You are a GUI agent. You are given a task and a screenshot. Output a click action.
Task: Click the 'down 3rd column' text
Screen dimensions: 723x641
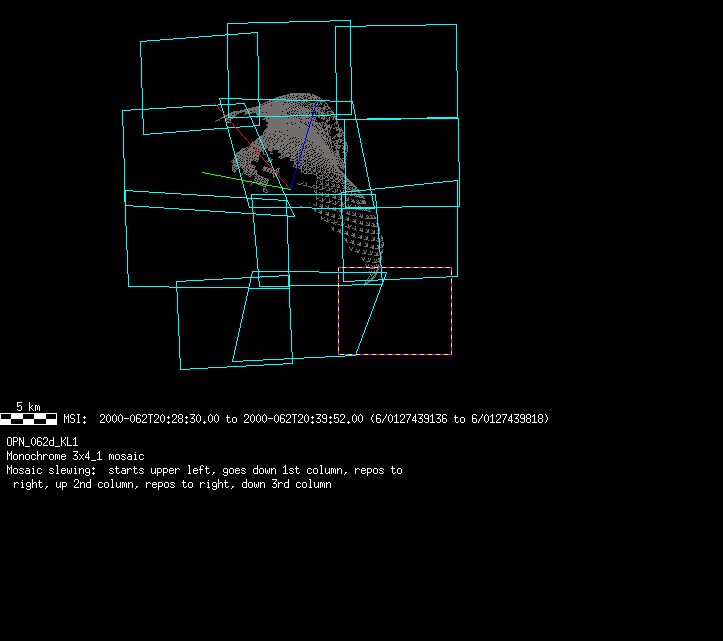click(286, 484)
